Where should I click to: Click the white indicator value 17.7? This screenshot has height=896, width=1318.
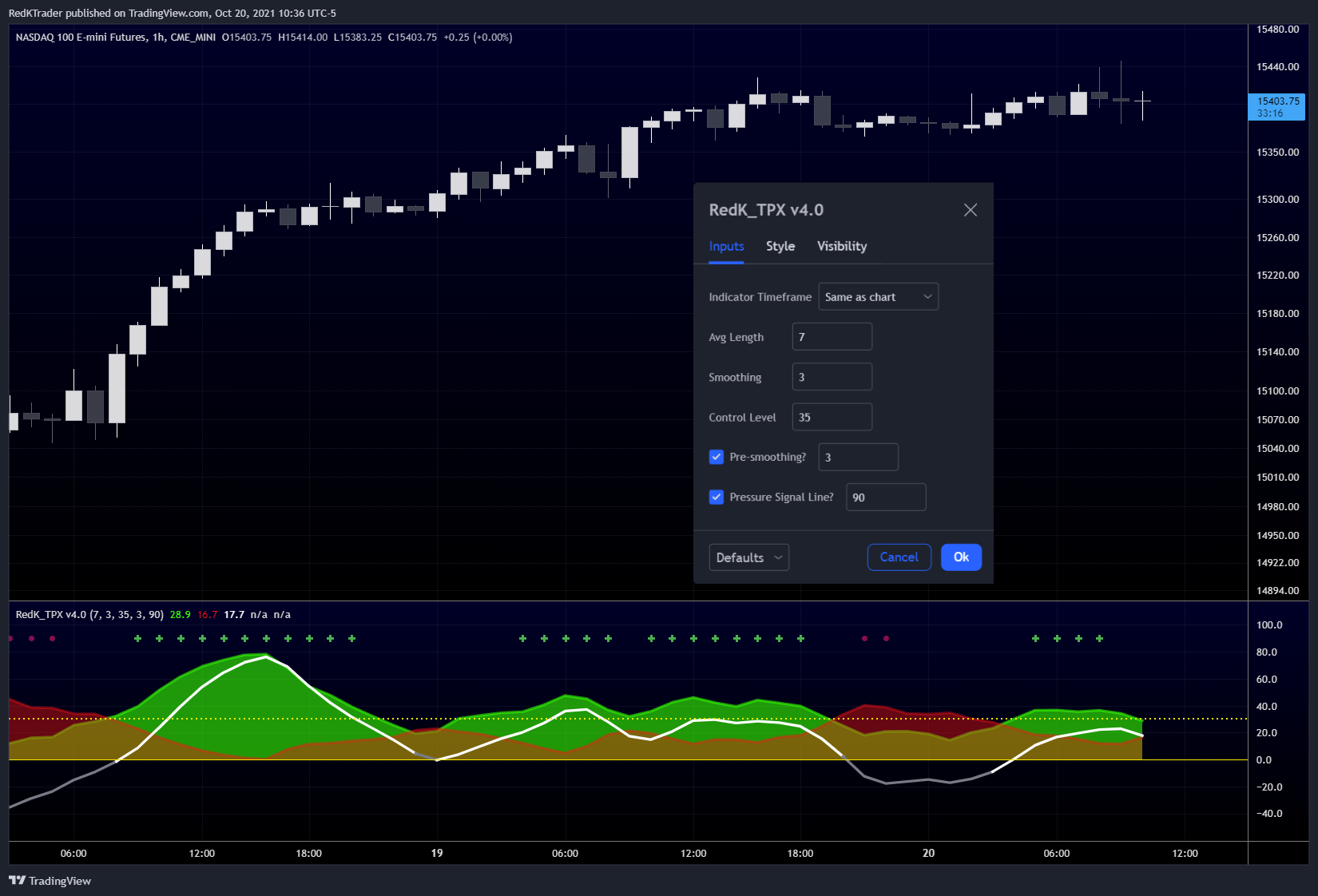(234, 615)
